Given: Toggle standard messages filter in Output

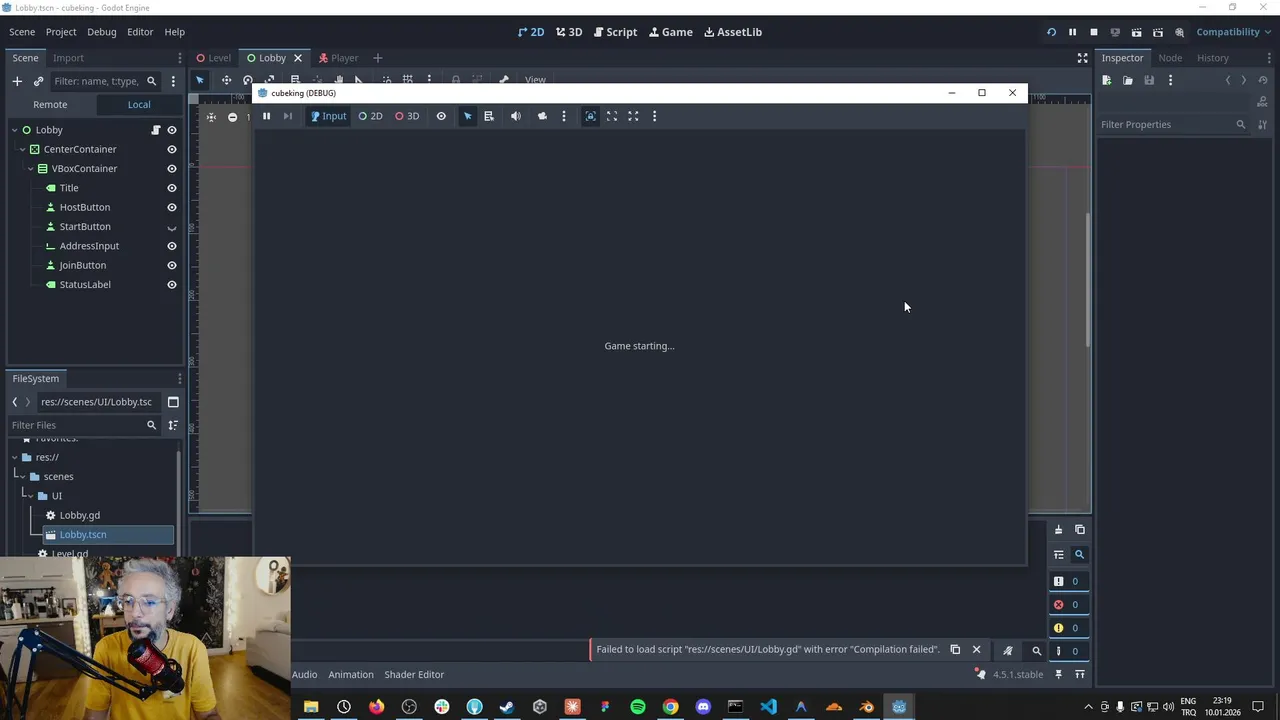Looking at the screenshot, I should click(x=1068, y=581).
